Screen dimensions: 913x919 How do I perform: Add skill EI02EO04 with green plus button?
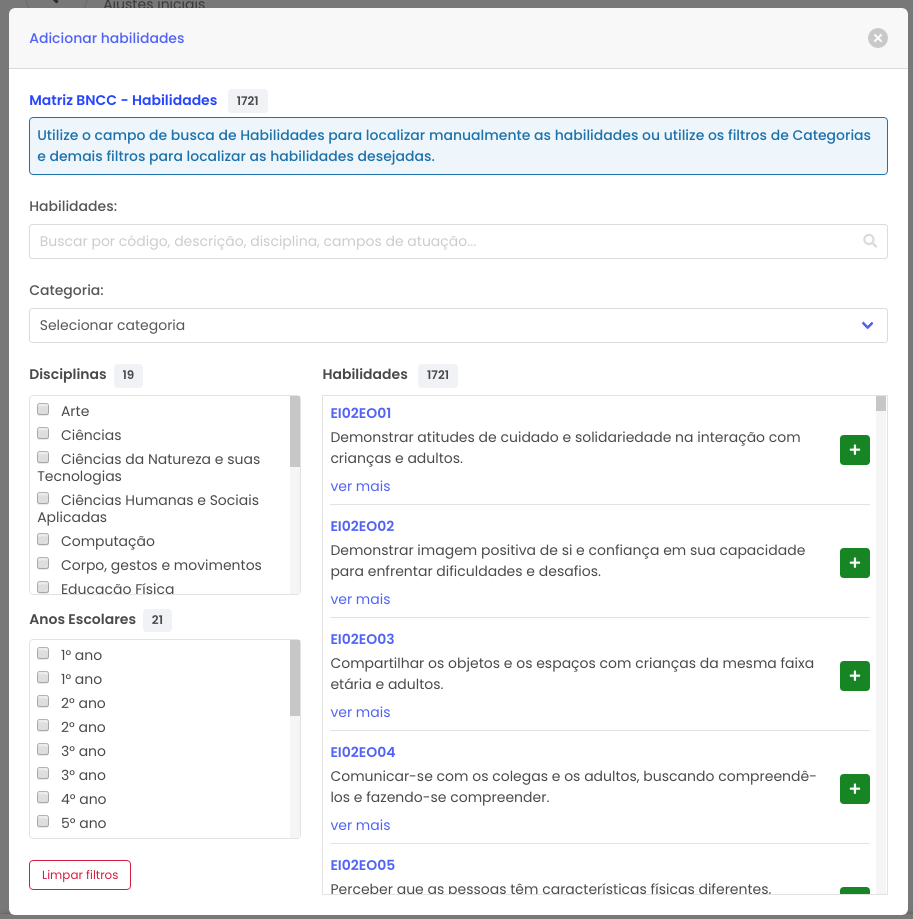[854, 789]
